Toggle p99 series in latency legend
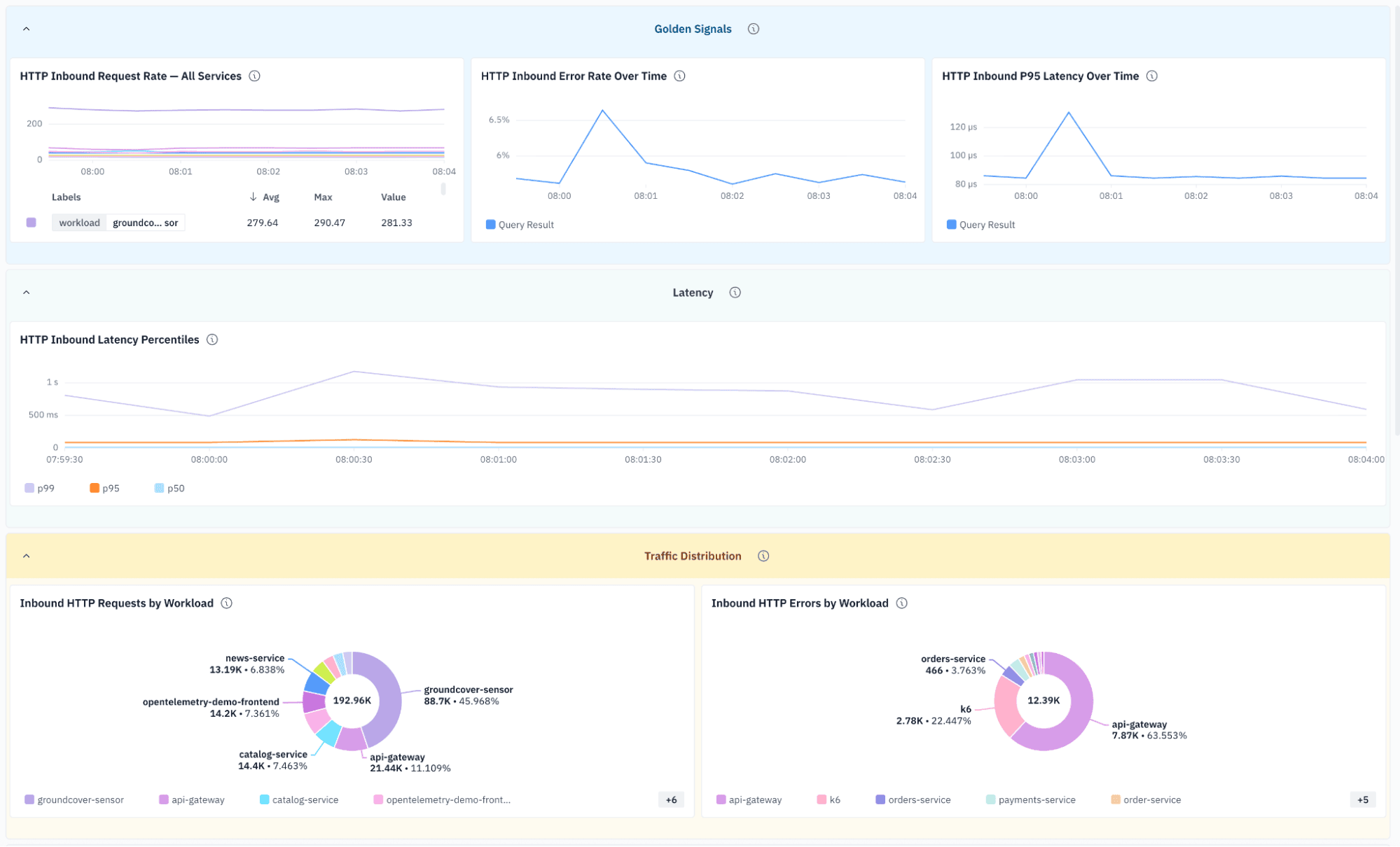This screenshot has height=847, width=1400. coord(39,488)
